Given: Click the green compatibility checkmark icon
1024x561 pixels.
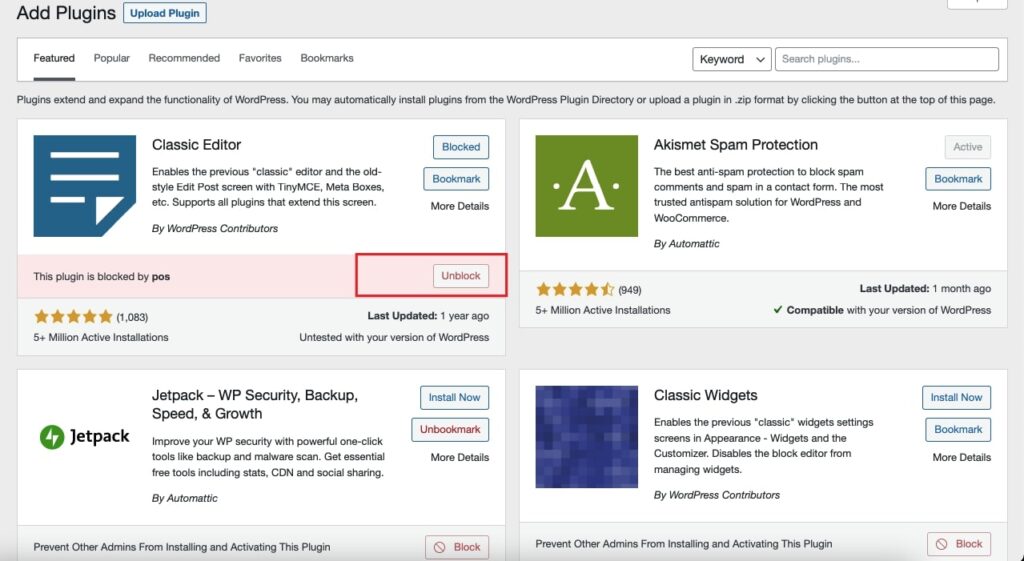Looking at the screenshot, I should (778, 310).
